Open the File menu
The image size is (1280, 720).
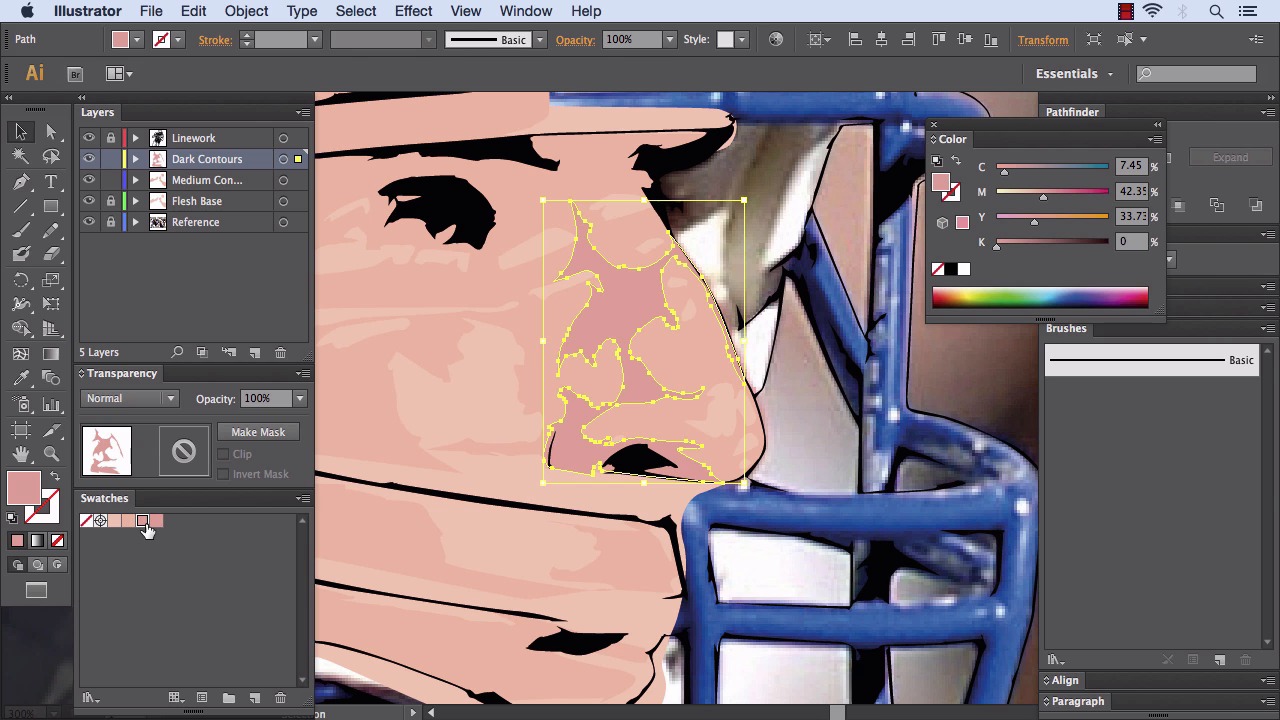151,11
